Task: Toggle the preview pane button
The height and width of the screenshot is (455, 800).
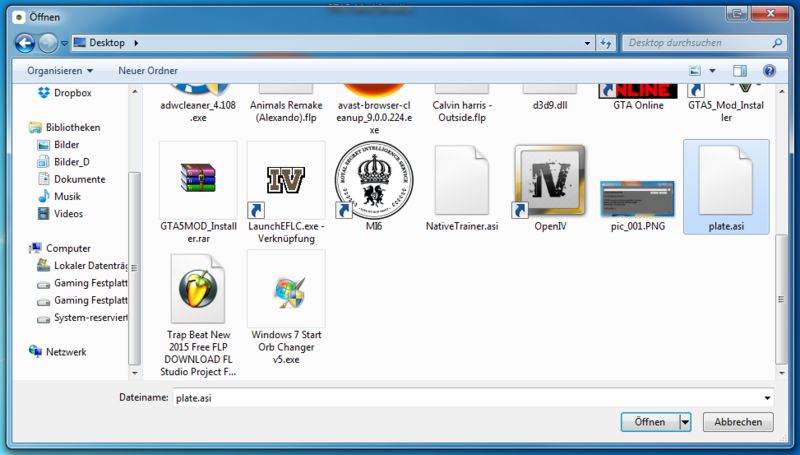Action: [x=740, y=71]
